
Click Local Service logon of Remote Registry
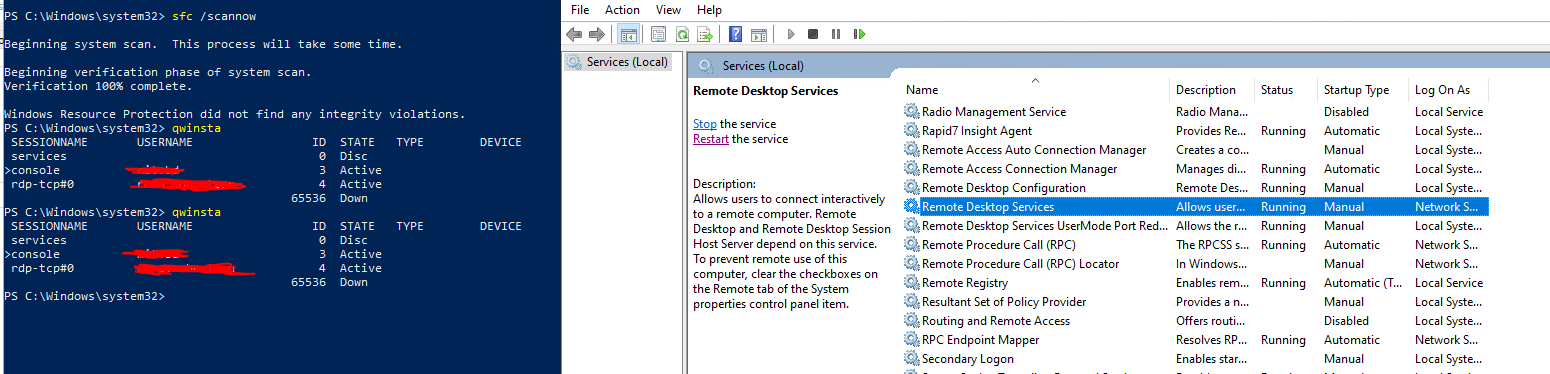click(x=1449, y=283)
